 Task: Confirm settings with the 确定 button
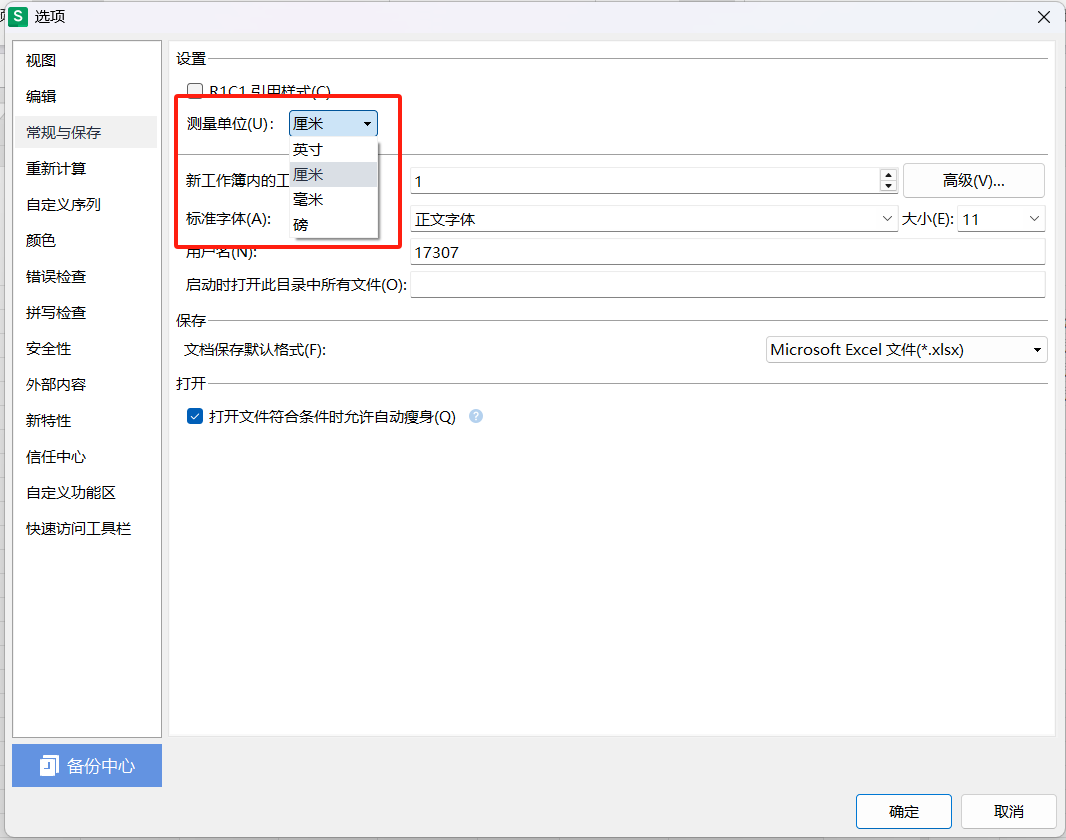tap(903, 811)
